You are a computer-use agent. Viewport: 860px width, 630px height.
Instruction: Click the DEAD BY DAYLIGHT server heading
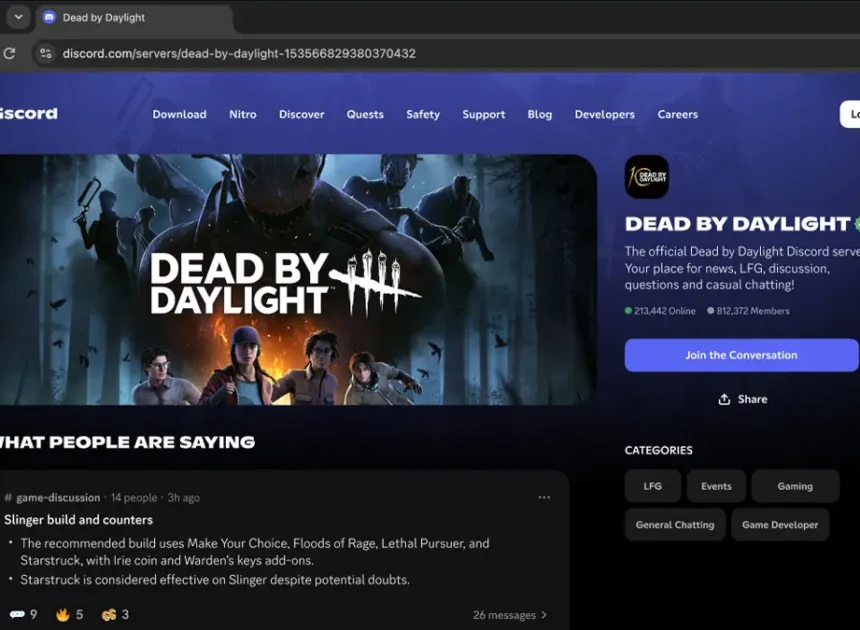pos(737,224)
